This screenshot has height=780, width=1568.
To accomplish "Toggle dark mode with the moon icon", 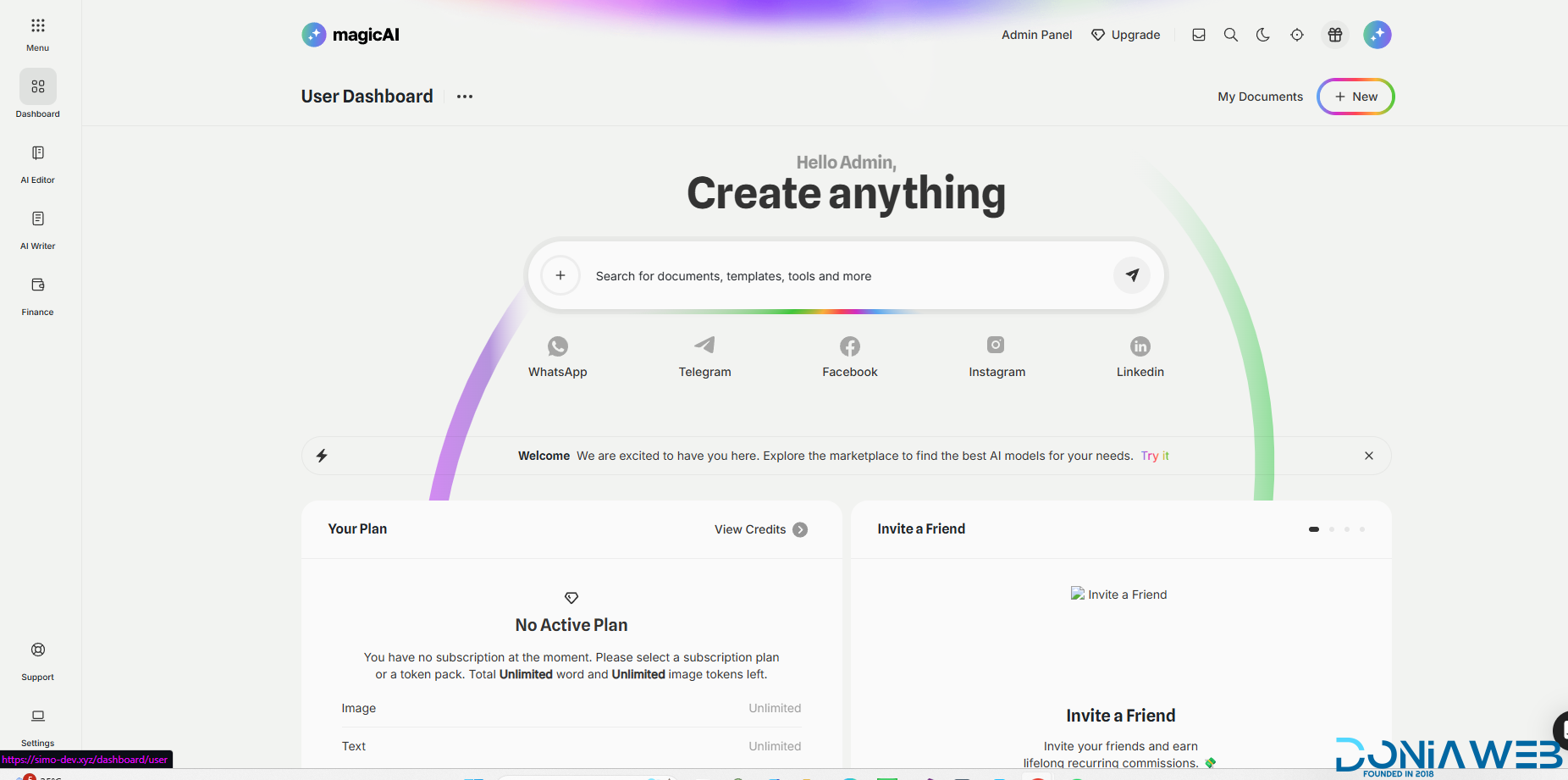I will 1262,35.
